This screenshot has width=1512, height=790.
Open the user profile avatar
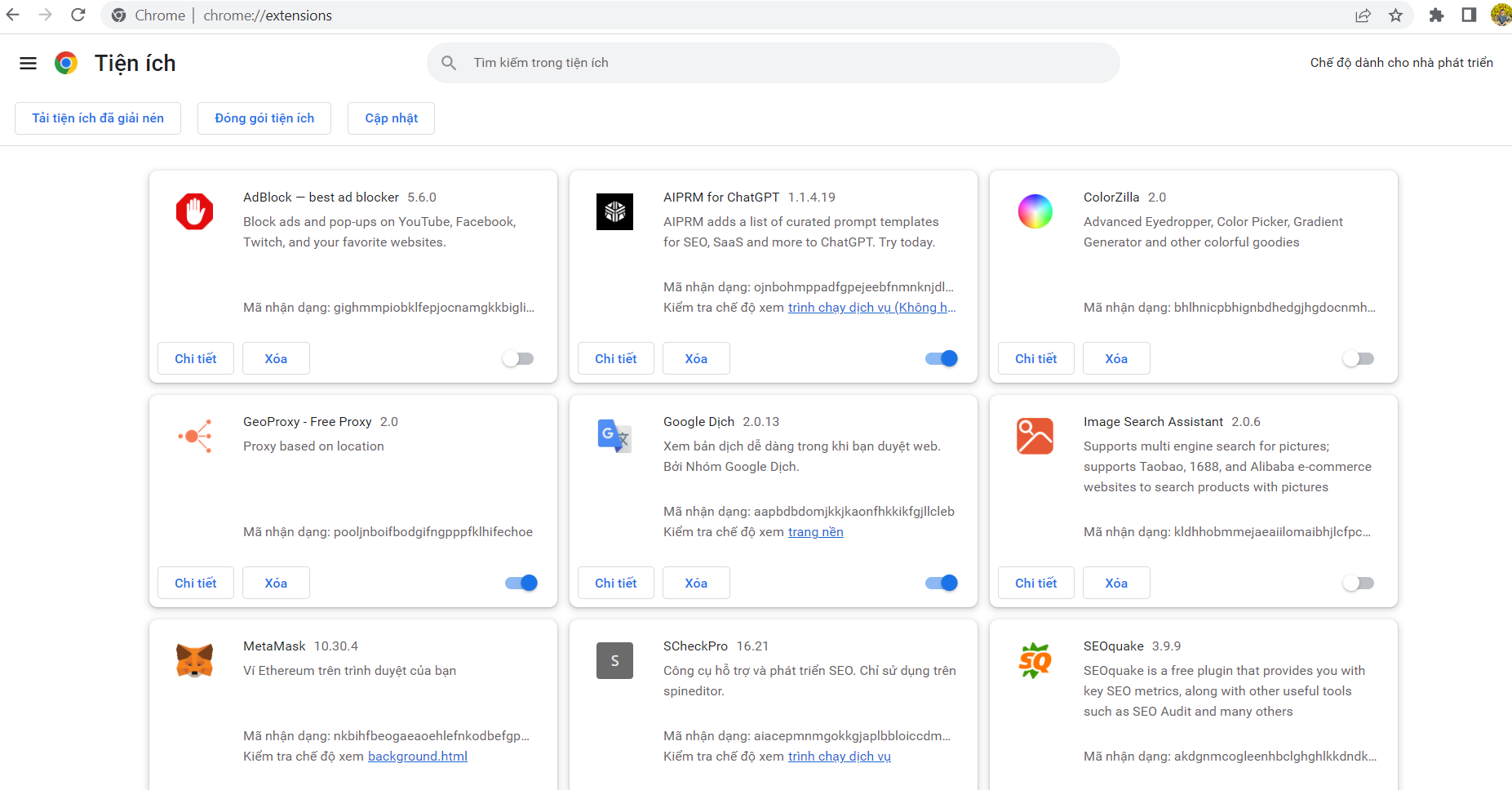1501,16
